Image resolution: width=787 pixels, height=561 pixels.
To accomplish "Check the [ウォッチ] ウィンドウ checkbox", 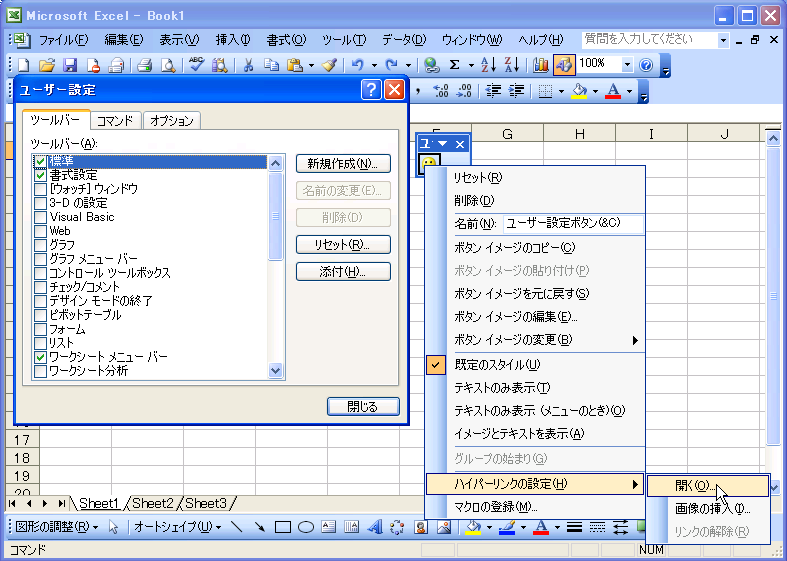I will (41, 189).
